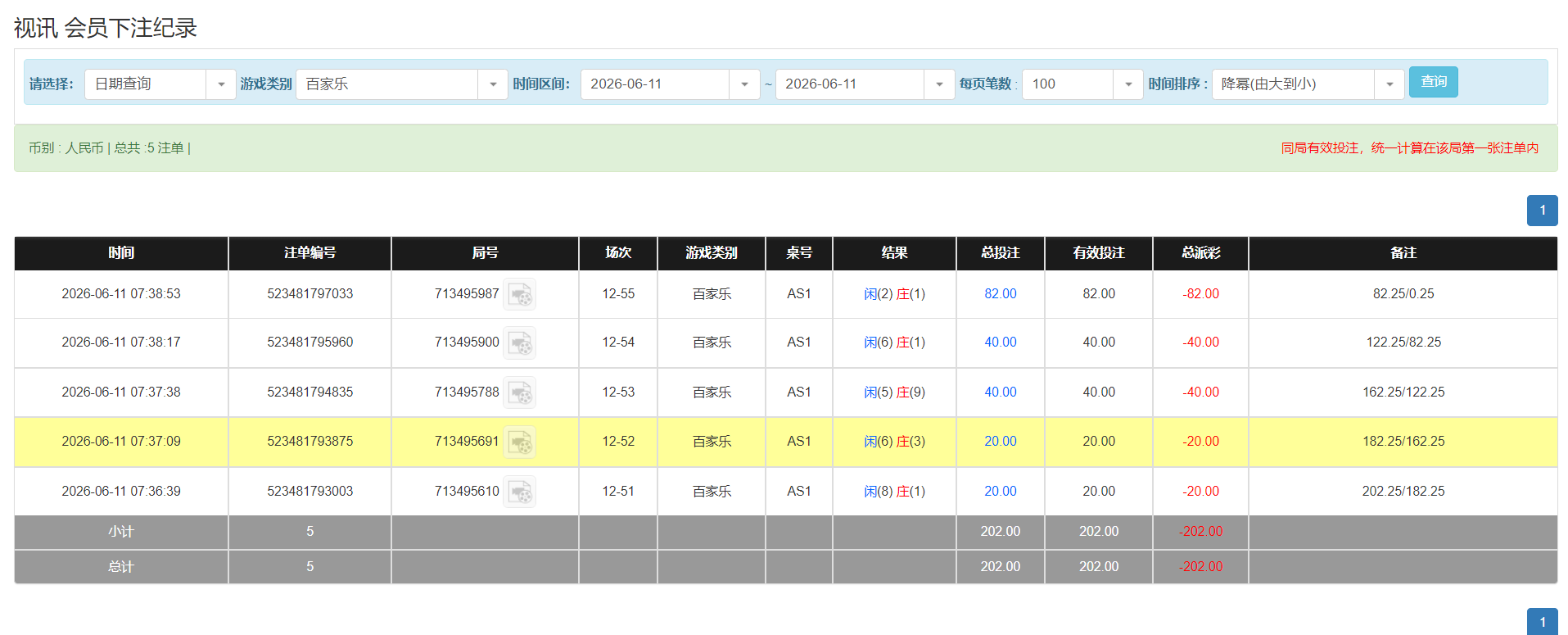Click the start date input field
The height and width of the screenshot is (635, 1568).
click(x=655, y=84)
